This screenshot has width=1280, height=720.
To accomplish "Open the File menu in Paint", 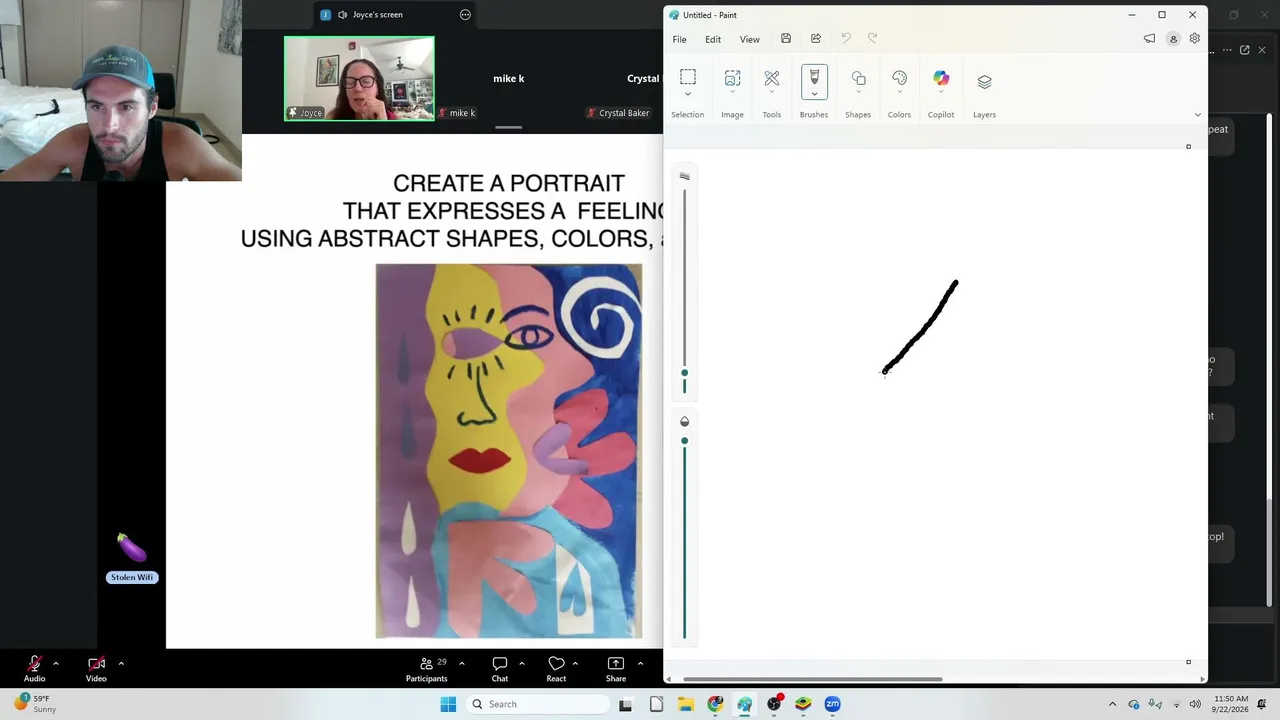I will click(679, 39).
